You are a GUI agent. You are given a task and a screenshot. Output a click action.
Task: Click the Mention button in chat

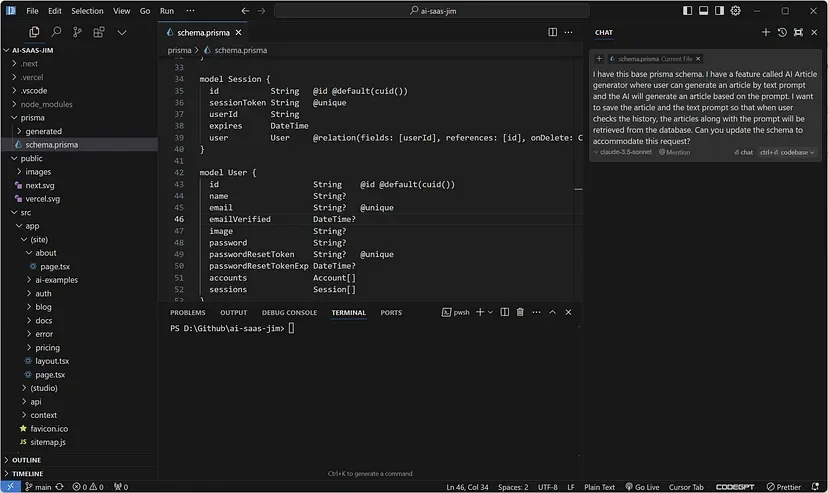pyautogui.click(x=677, y=152)
